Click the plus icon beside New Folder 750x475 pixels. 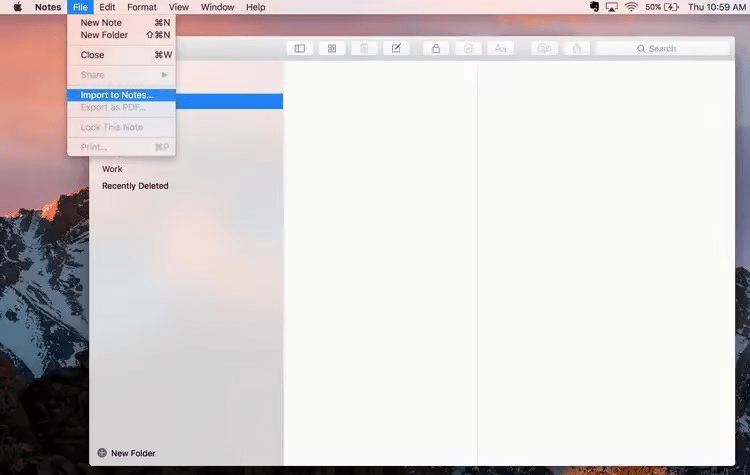click(x=102, y=453)
